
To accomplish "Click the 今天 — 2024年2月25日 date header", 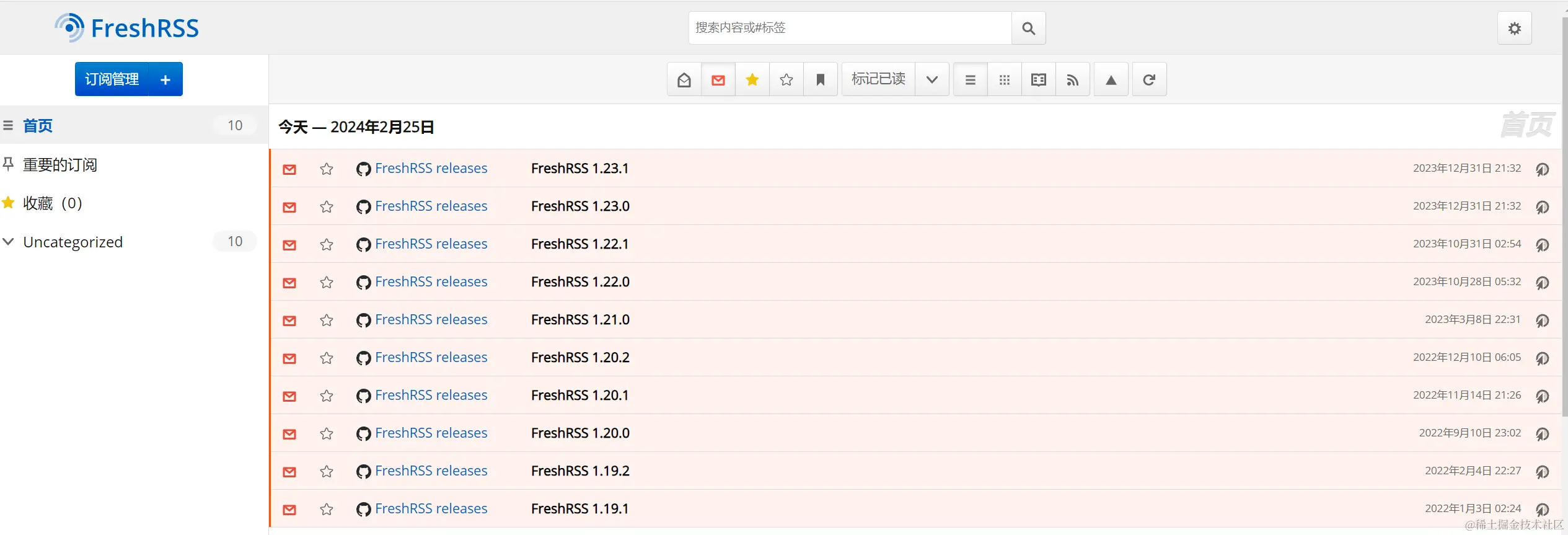I will point(356,127).
